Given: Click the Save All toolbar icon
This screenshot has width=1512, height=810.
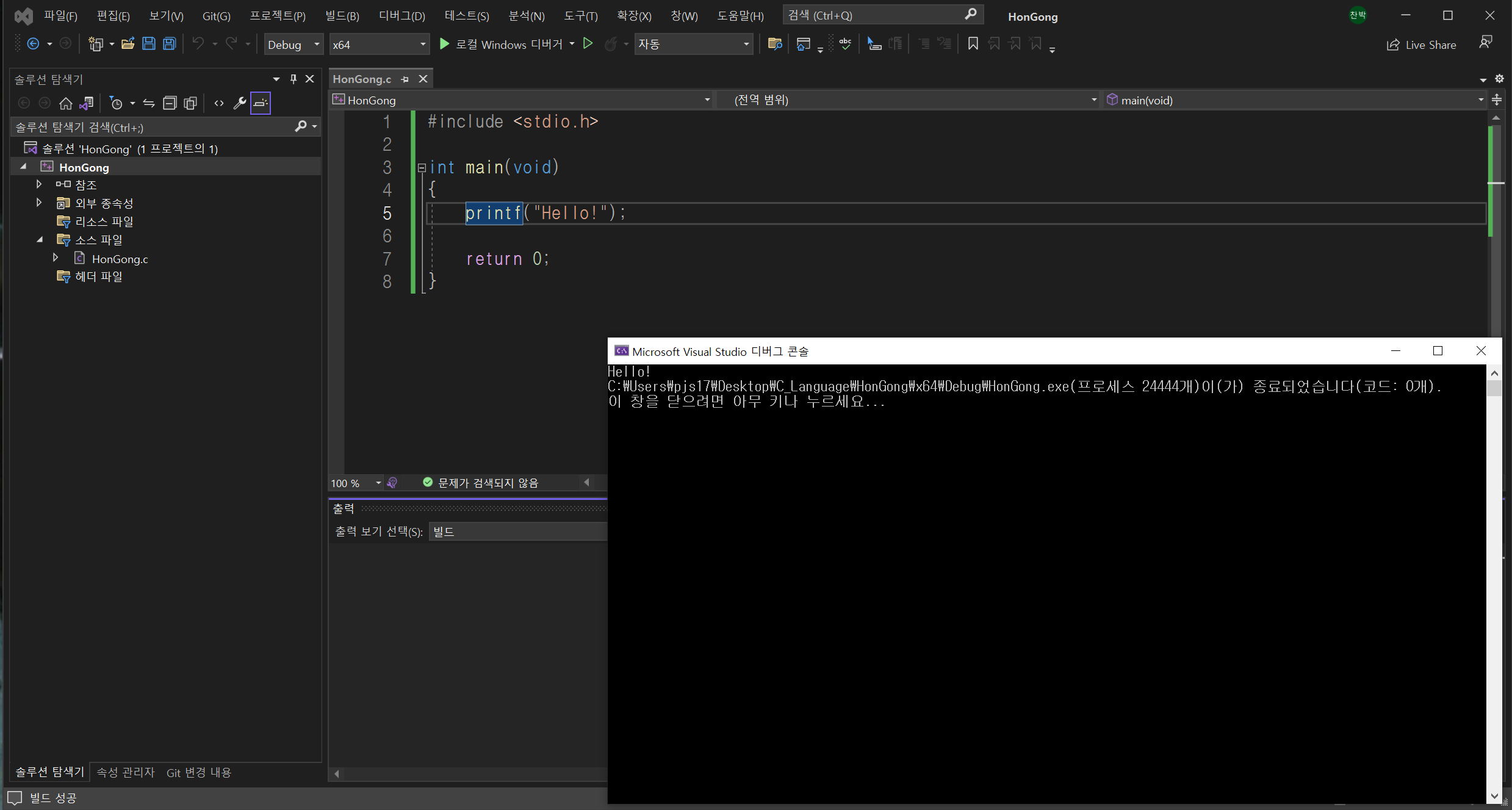Looking at the screenshot, I should click(170, 44).
